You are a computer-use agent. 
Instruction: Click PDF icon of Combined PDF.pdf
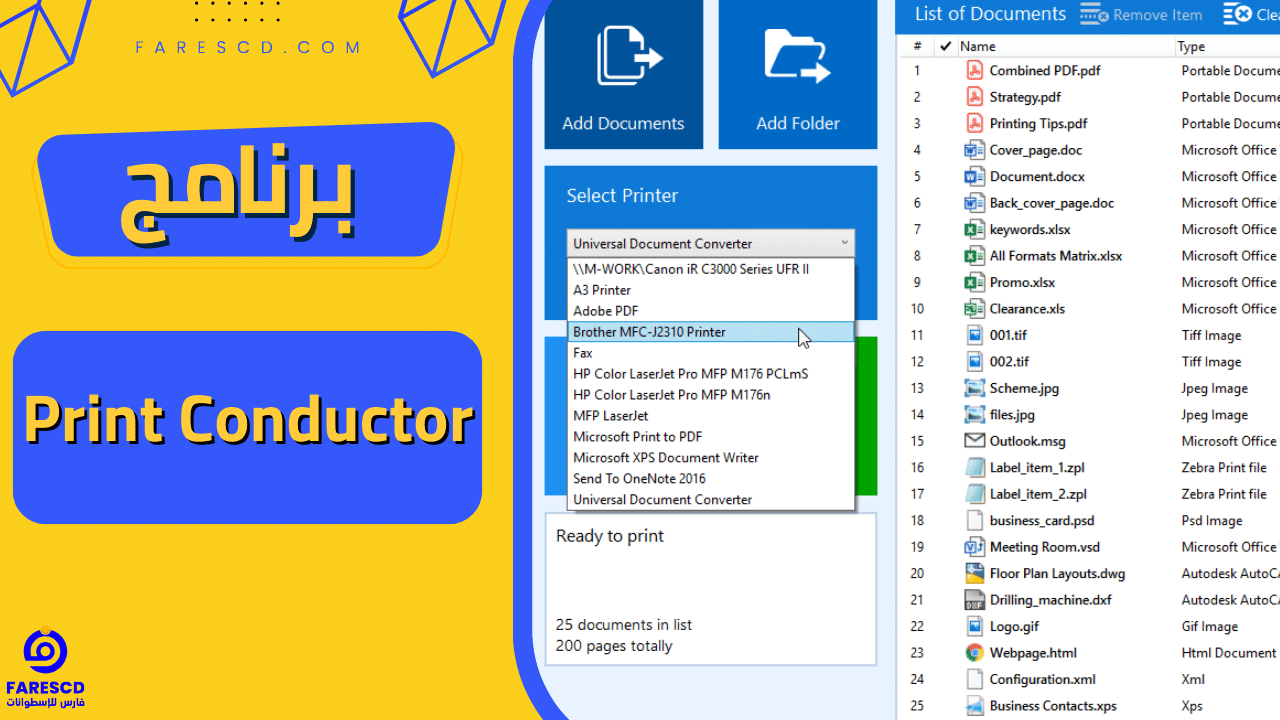975,71
